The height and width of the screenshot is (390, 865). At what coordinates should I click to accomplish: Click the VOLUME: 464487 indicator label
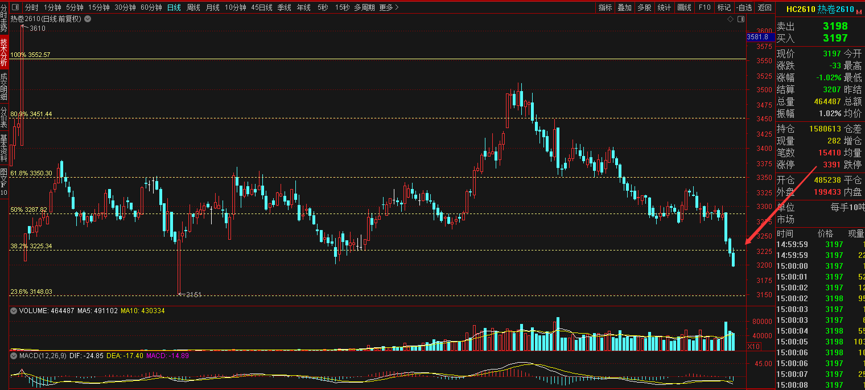point(45,311)
